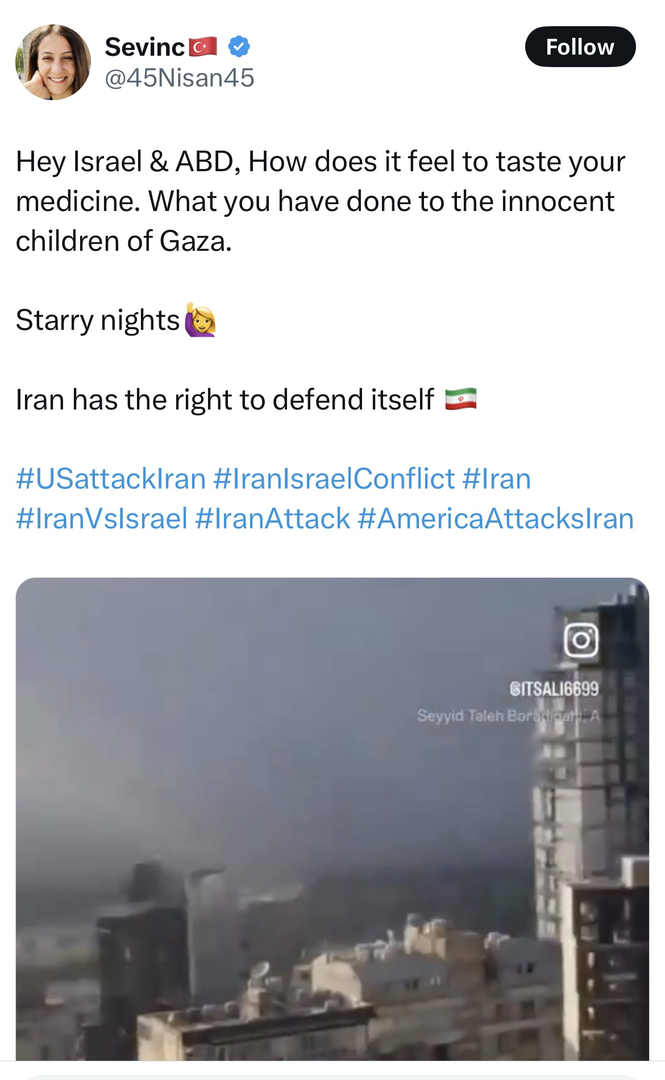
Task: Open the #IranVsIsrael hashtag
Action: (101, 519)
